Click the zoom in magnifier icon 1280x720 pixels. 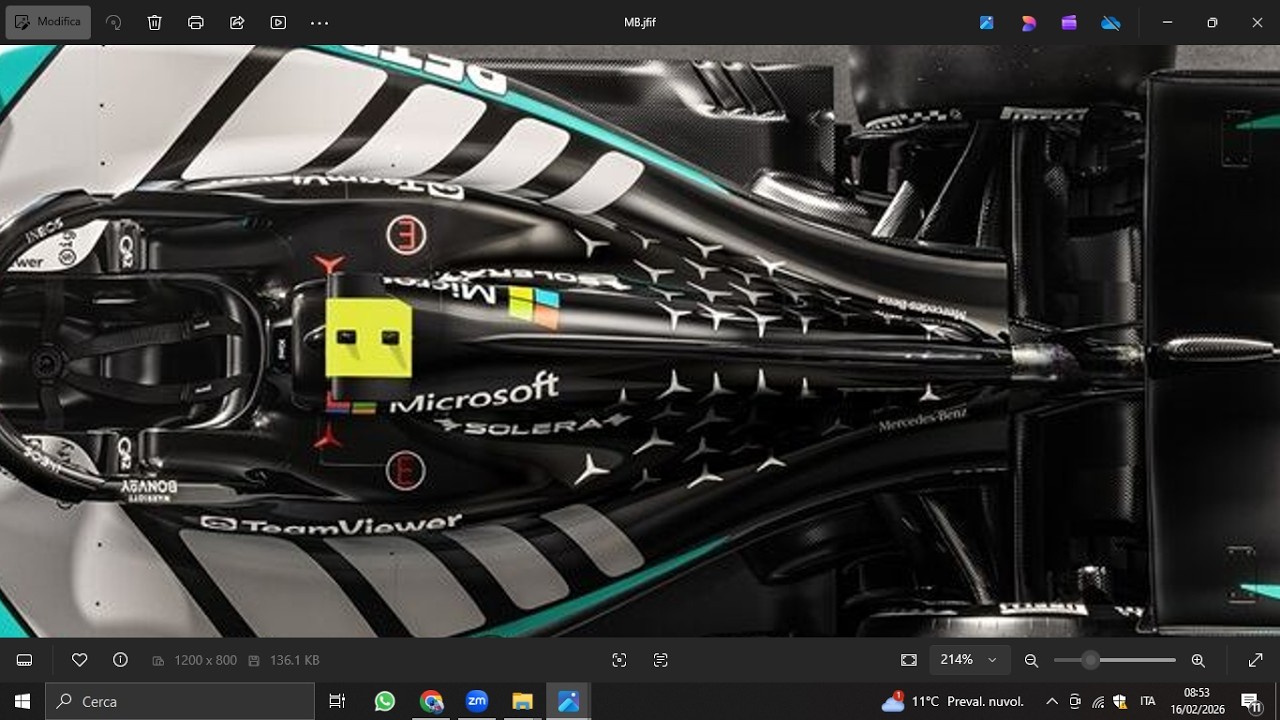point(1198,660)
